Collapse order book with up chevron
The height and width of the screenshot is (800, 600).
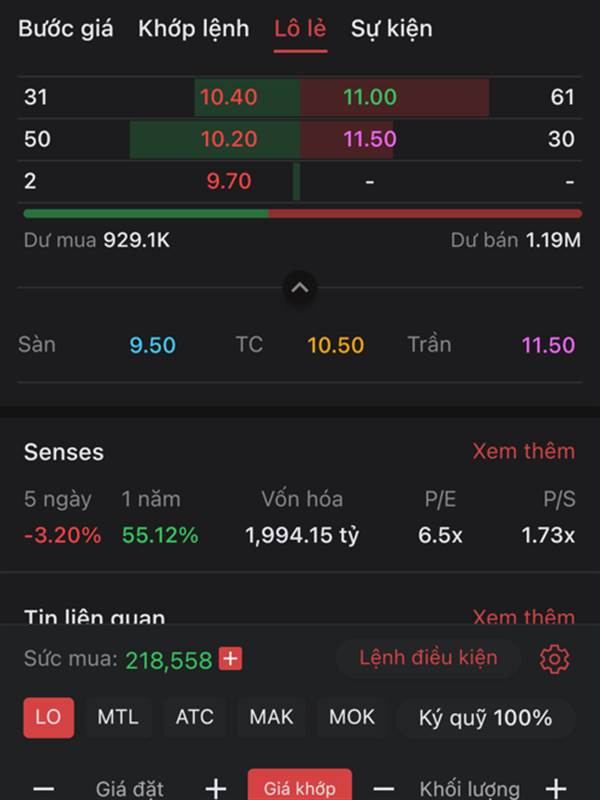[x=299, y=288]
